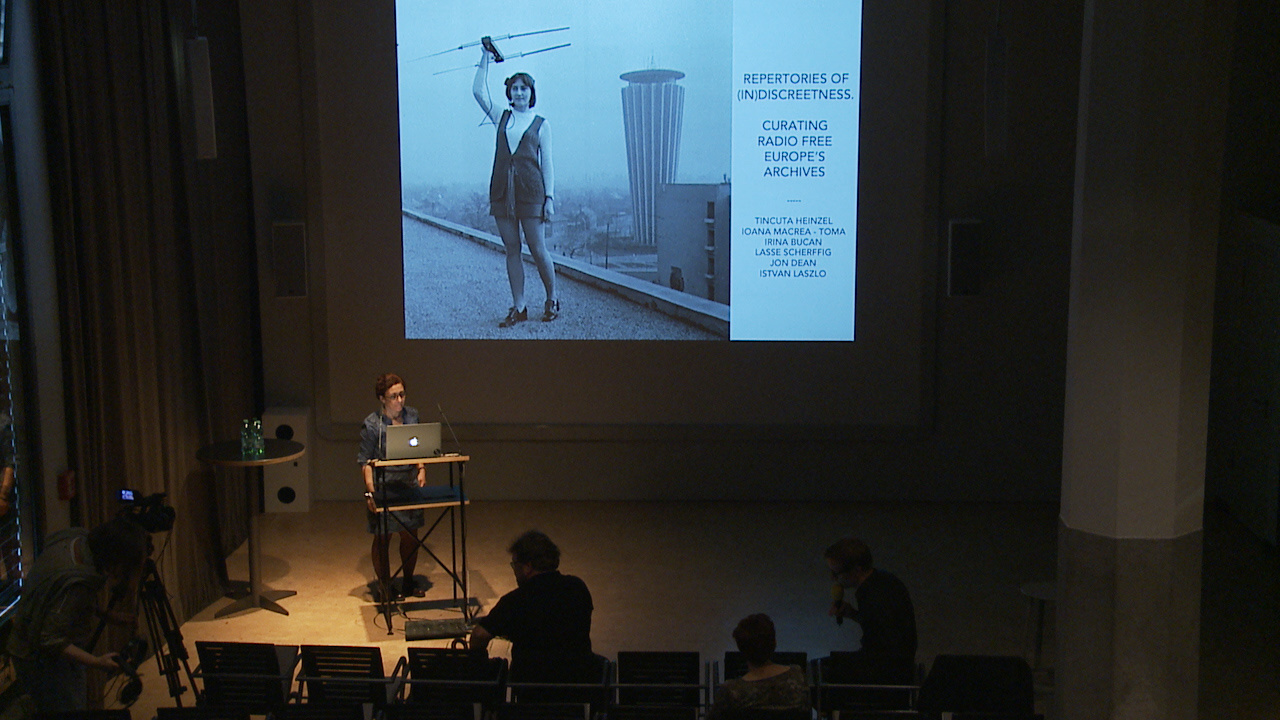
Task: Click the Apple logo on the laptop lid
Action: click(x=416, y=439)
